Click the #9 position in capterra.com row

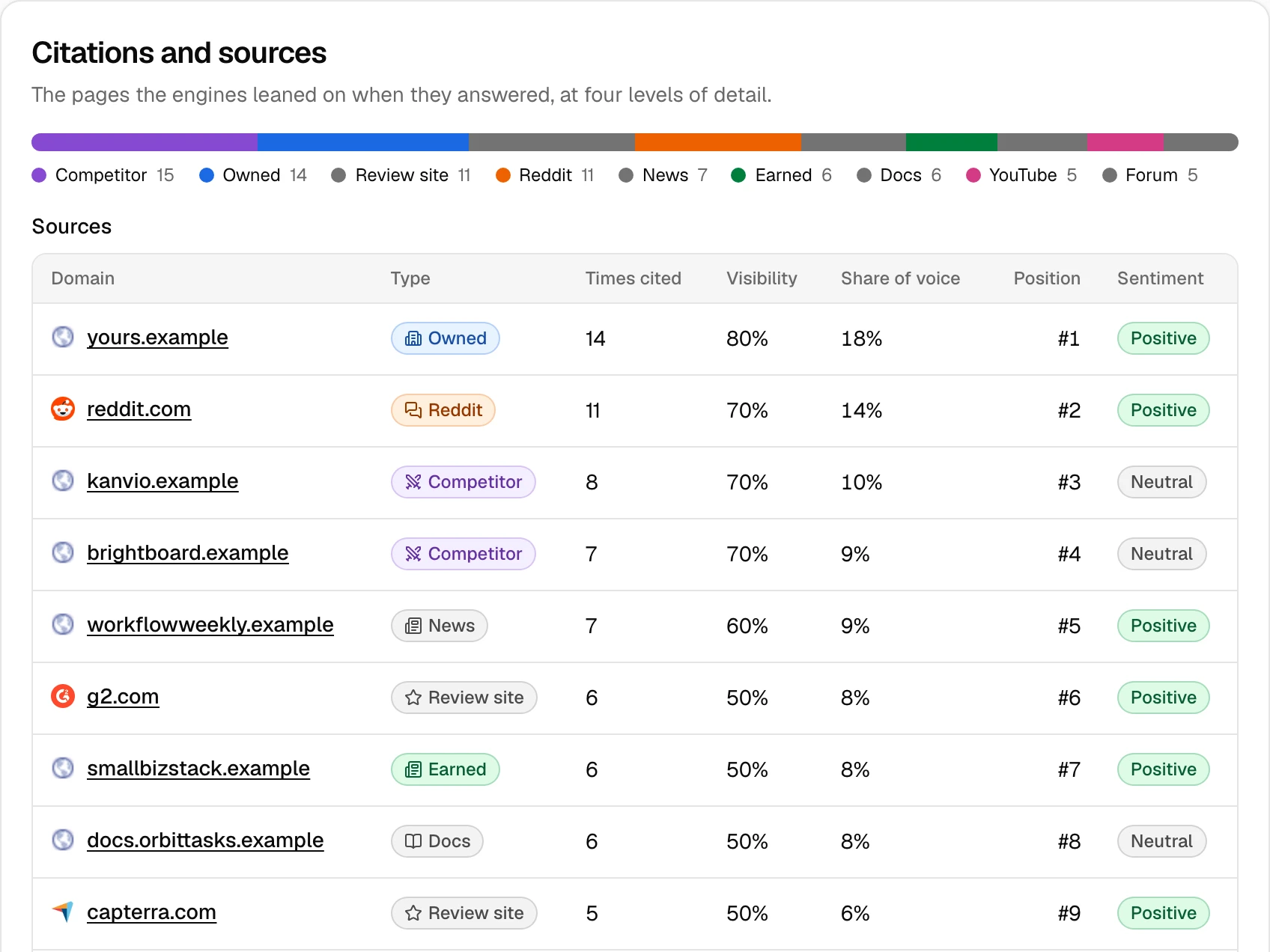click(1069, 913)
